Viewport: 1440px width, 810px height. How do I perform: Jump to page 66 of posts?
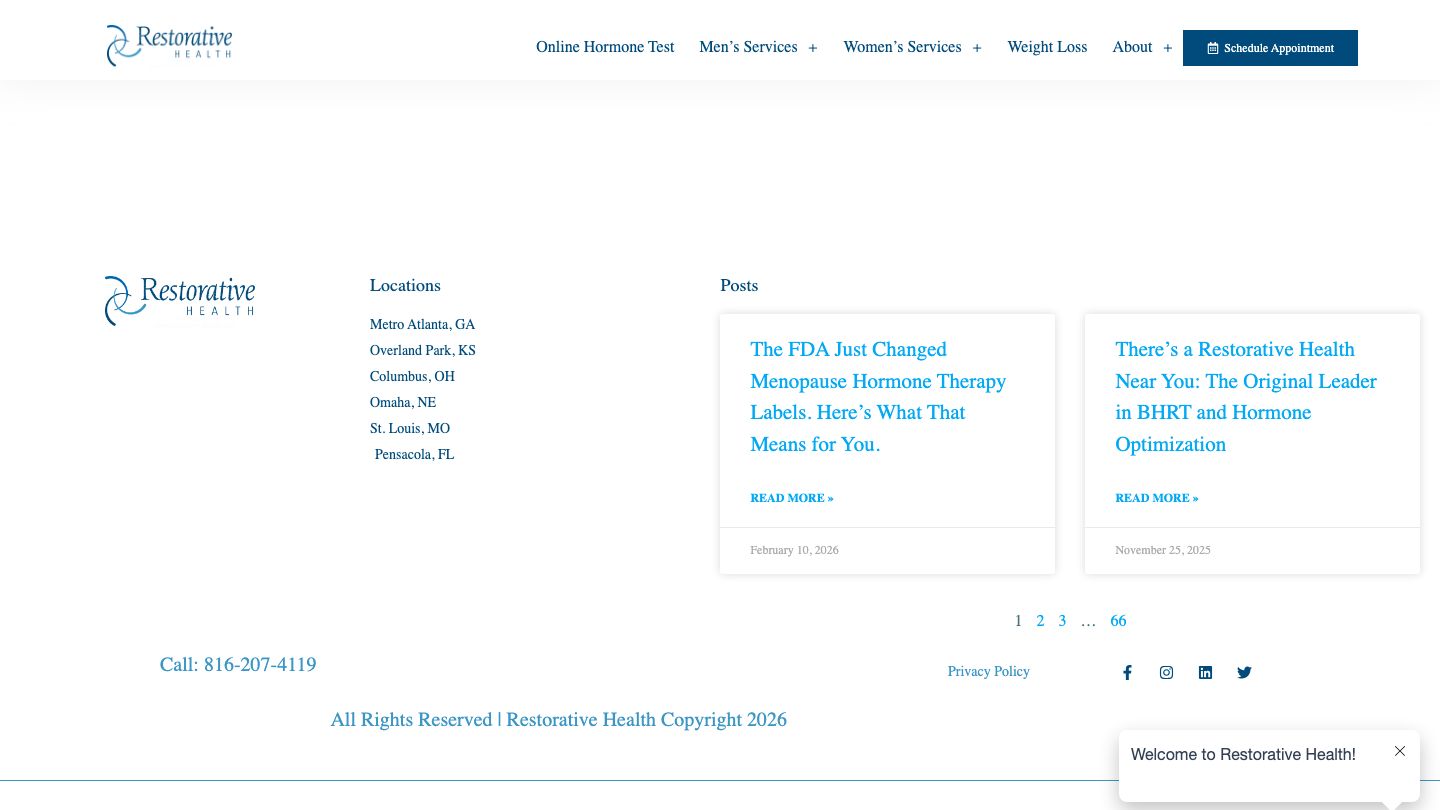[x=1118, y=621]
